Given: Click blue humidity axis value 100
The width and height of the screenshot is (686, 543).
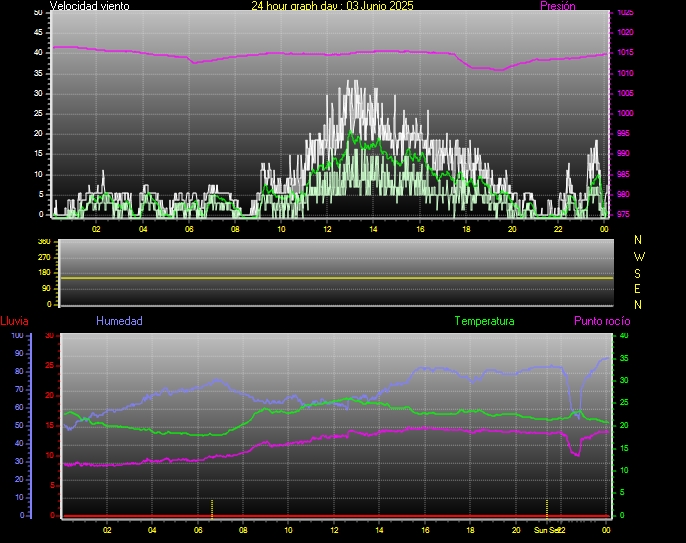Looking at the screenshot, I should coord(18,336).
